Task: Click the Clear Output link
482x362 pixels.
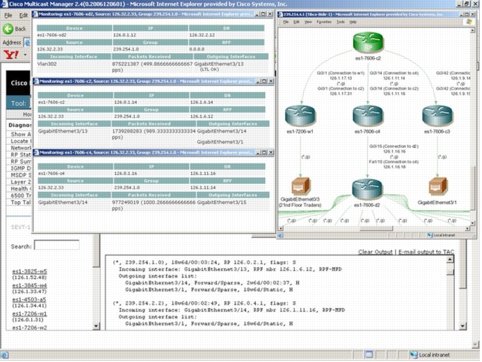Action: point(375,252)
